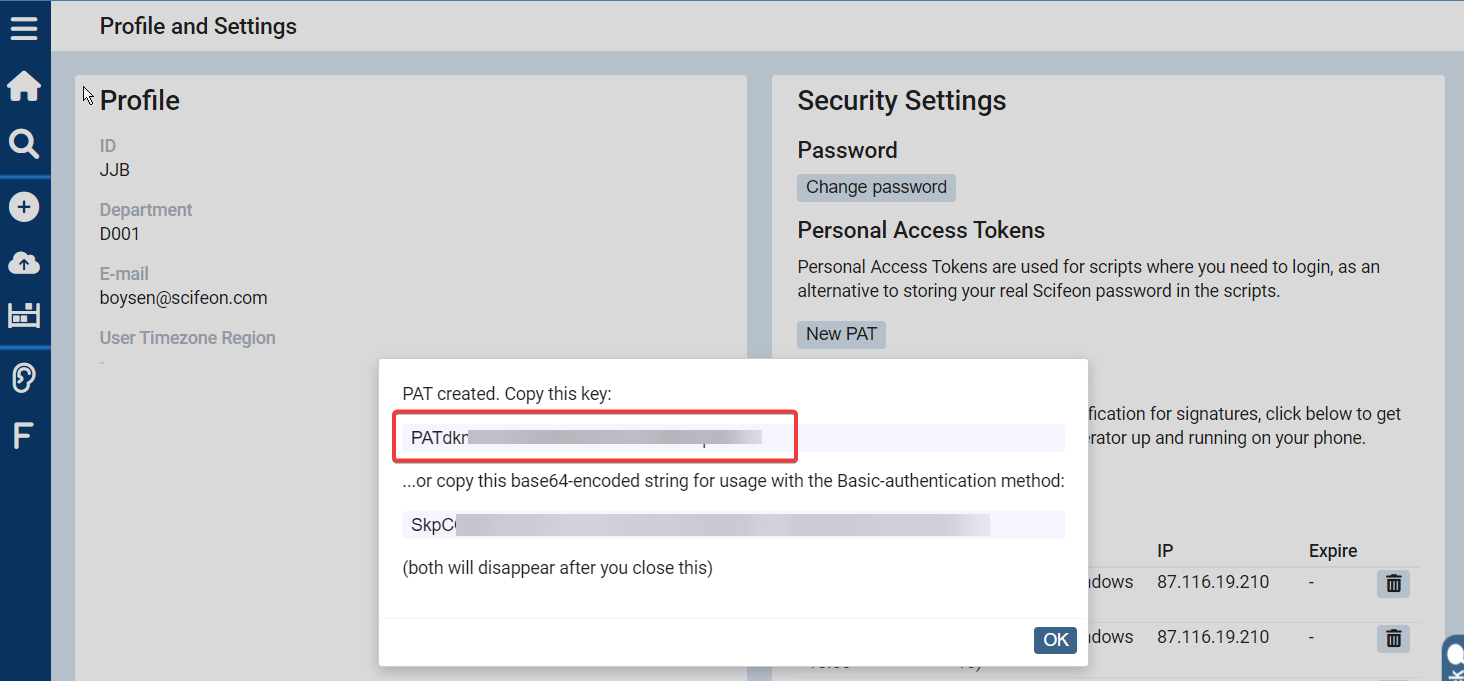Delete the second session with its trash icon

[1393, 638]
